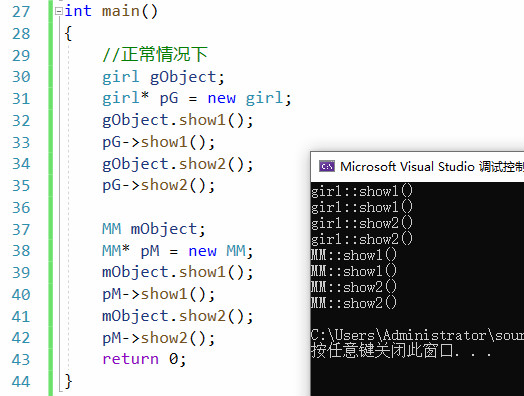The height and width of the screenshot is (396, 524).
Task: Click the 'return' keyword on line 43
Action: click(x=130, y=359)
